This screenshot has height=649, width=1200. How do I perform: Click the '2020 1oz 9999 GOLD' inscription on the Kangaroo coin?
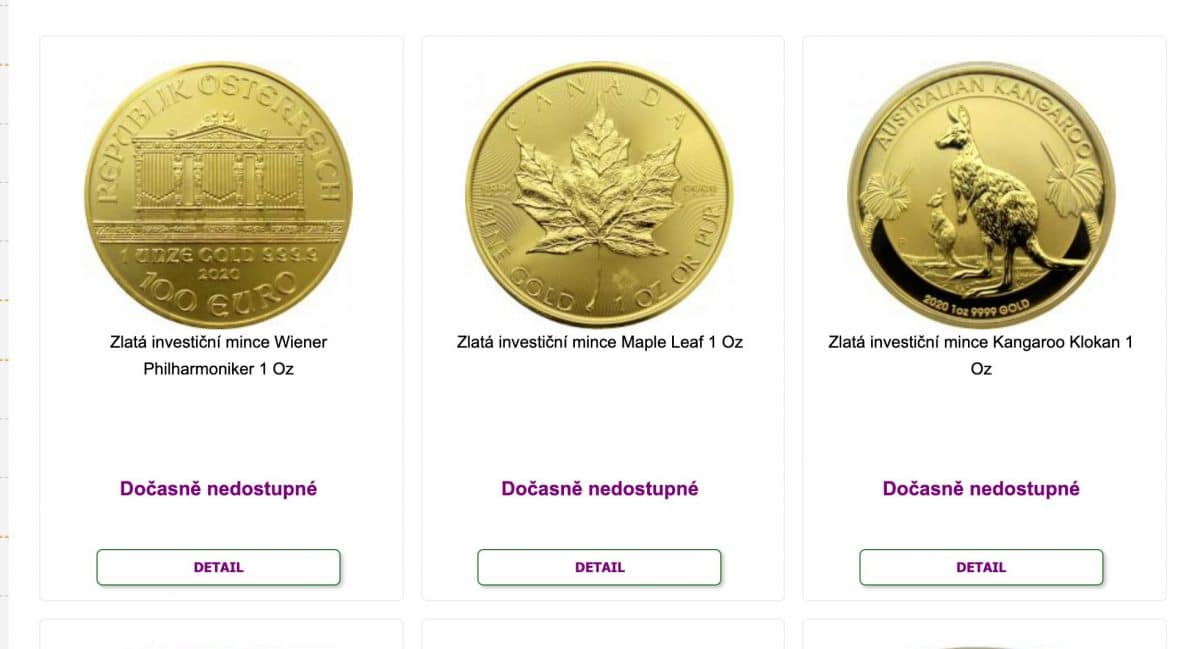pos(980,300)
